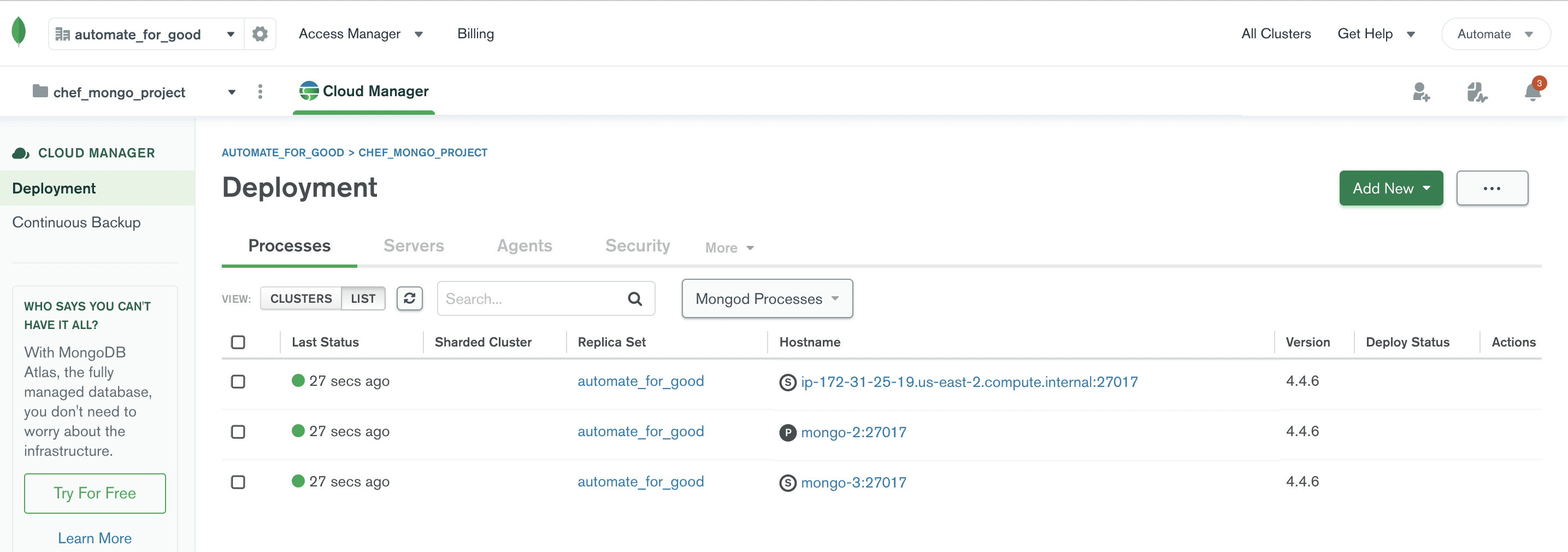Open automate_for_good replica set in mongo-2 row
The height and width of the screenshot is (552, 1568).
[640, 432]
